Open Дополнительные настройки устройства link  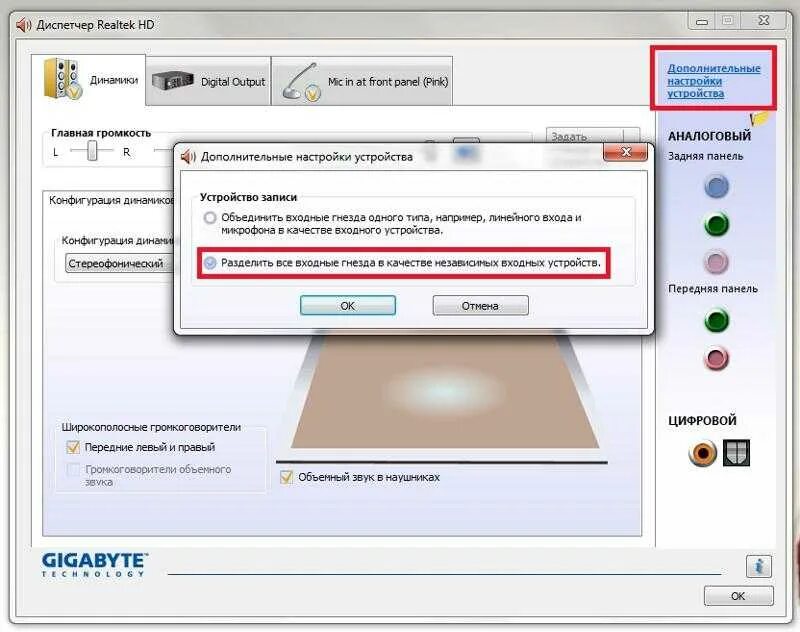713,81
